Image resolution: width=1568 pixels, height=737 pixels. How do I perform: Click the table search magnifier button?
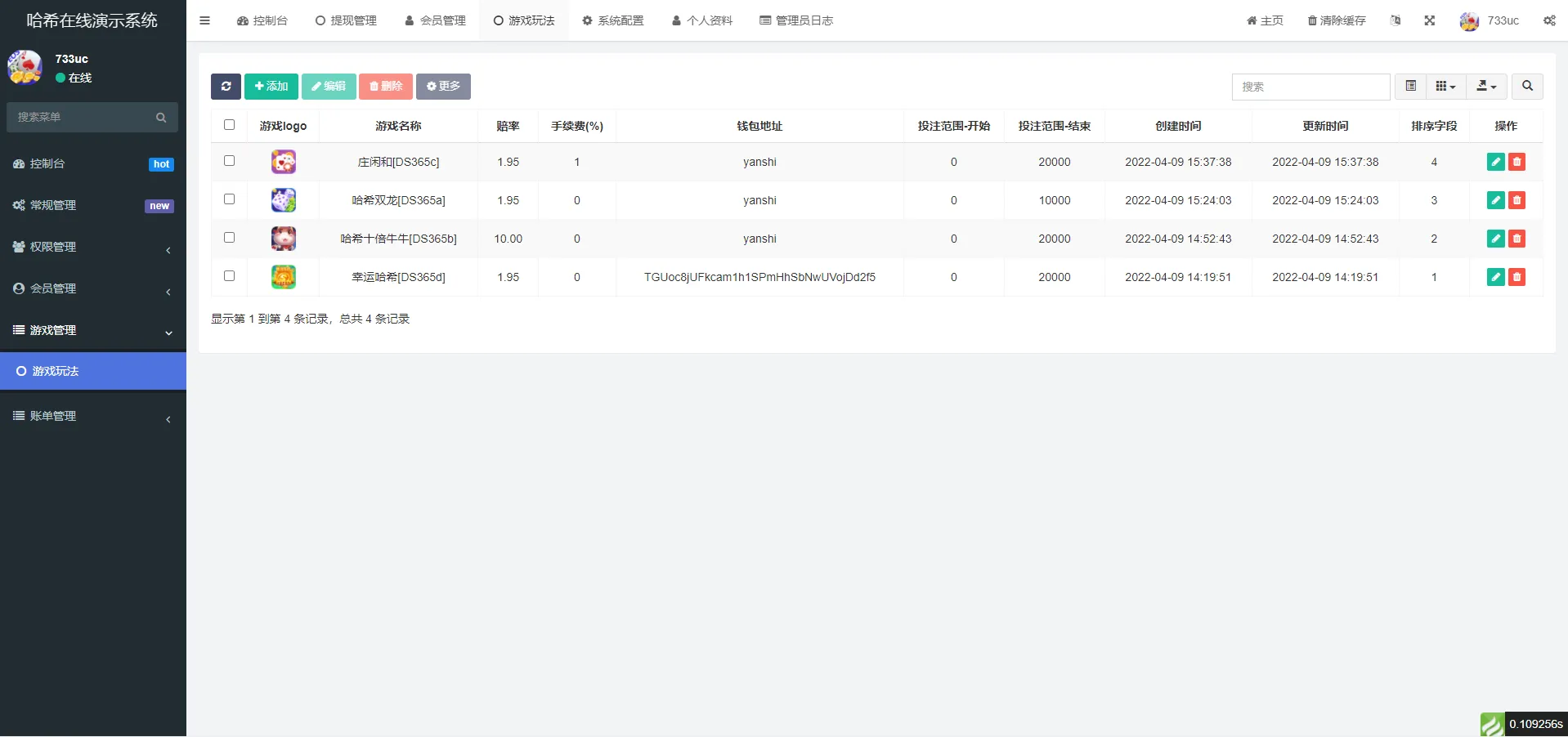pyautogui.click(x=1527, y=87)
